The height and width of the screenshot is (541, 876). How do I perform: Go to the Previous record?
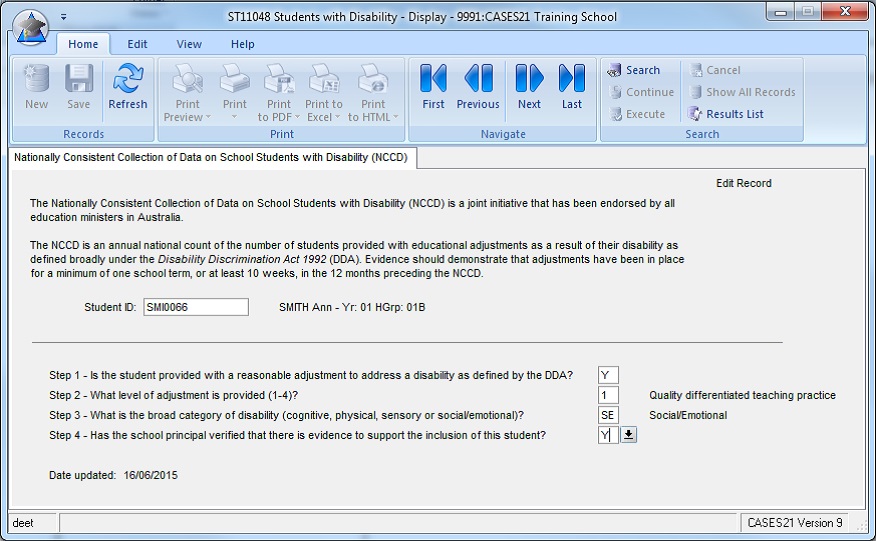pyautogui.click(x=478, y=87)
